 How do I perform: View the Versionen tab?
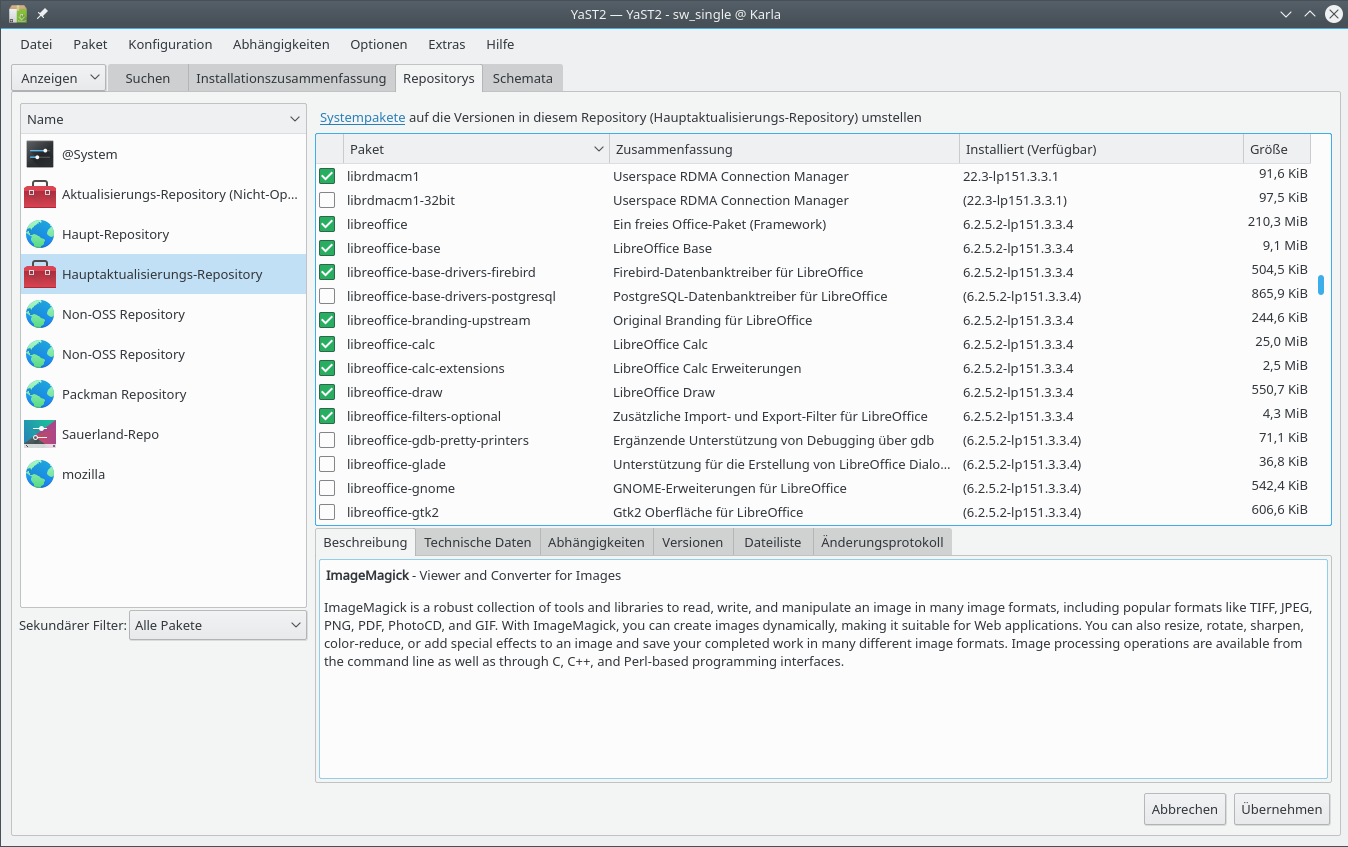pos(693,542)
